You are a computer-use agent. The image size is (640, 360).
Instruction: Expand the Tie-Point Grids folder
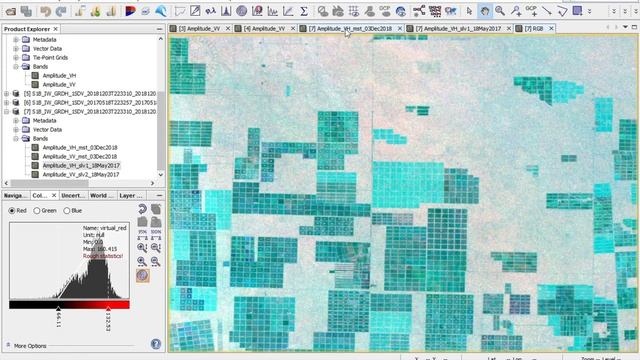16,58
